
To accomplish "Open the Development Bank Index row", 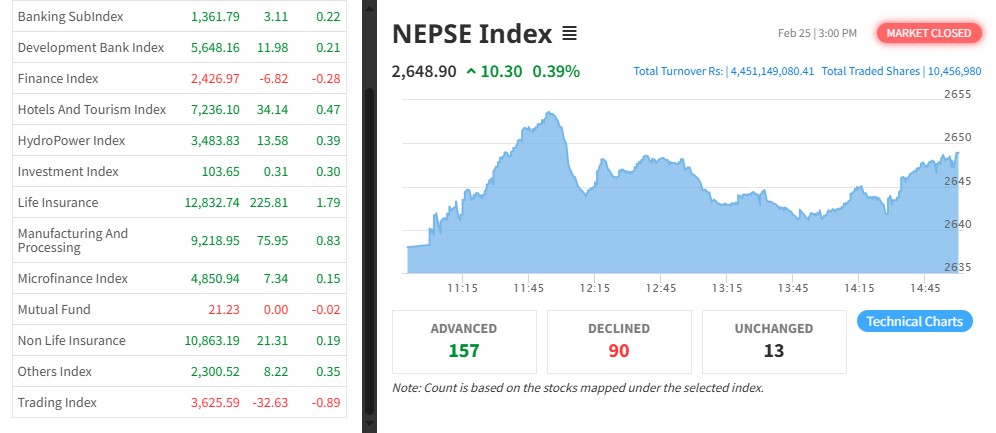I will click(x=90, y=48).
